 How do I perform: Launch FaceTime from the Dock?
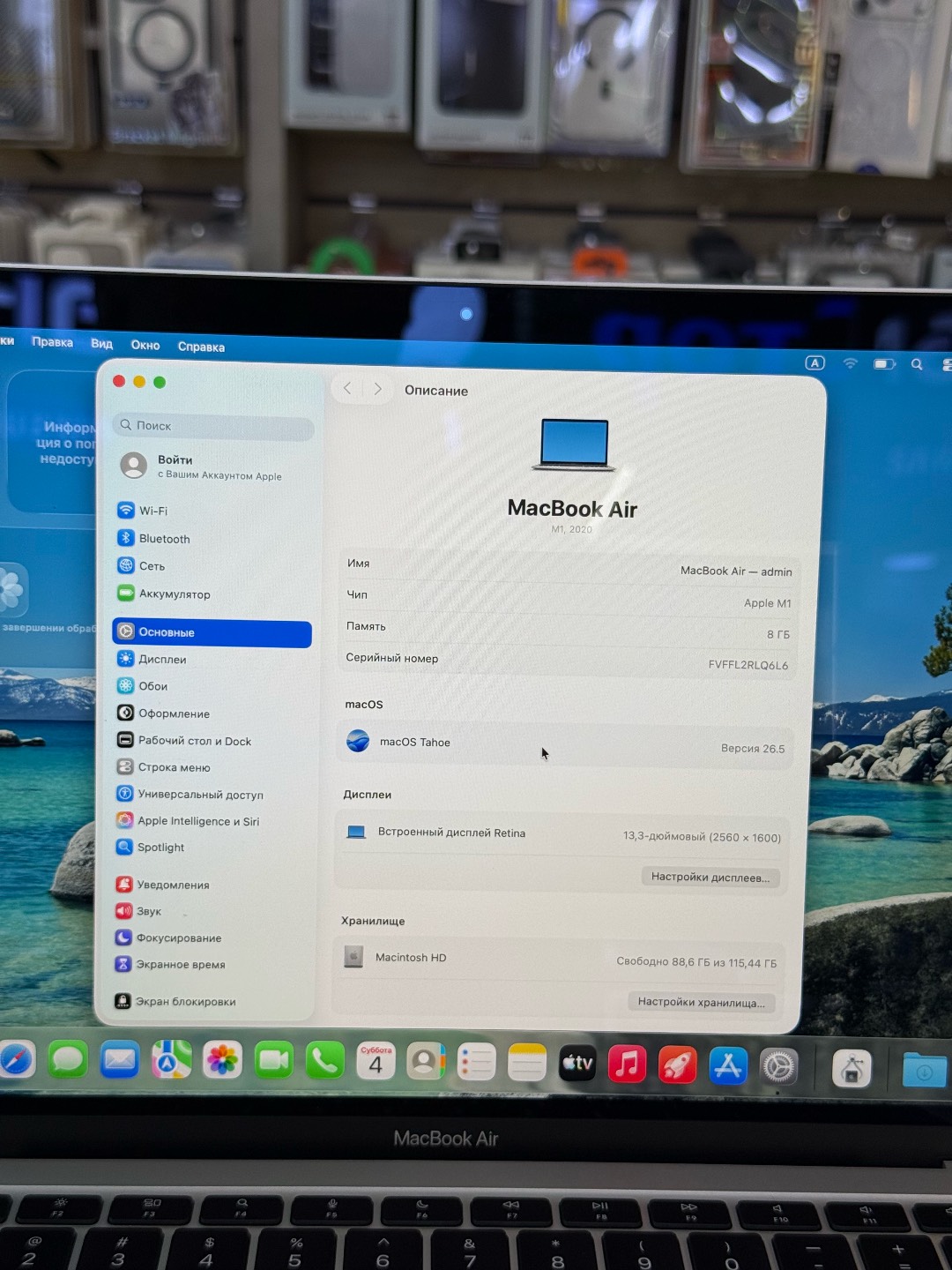pos(273,1061)
